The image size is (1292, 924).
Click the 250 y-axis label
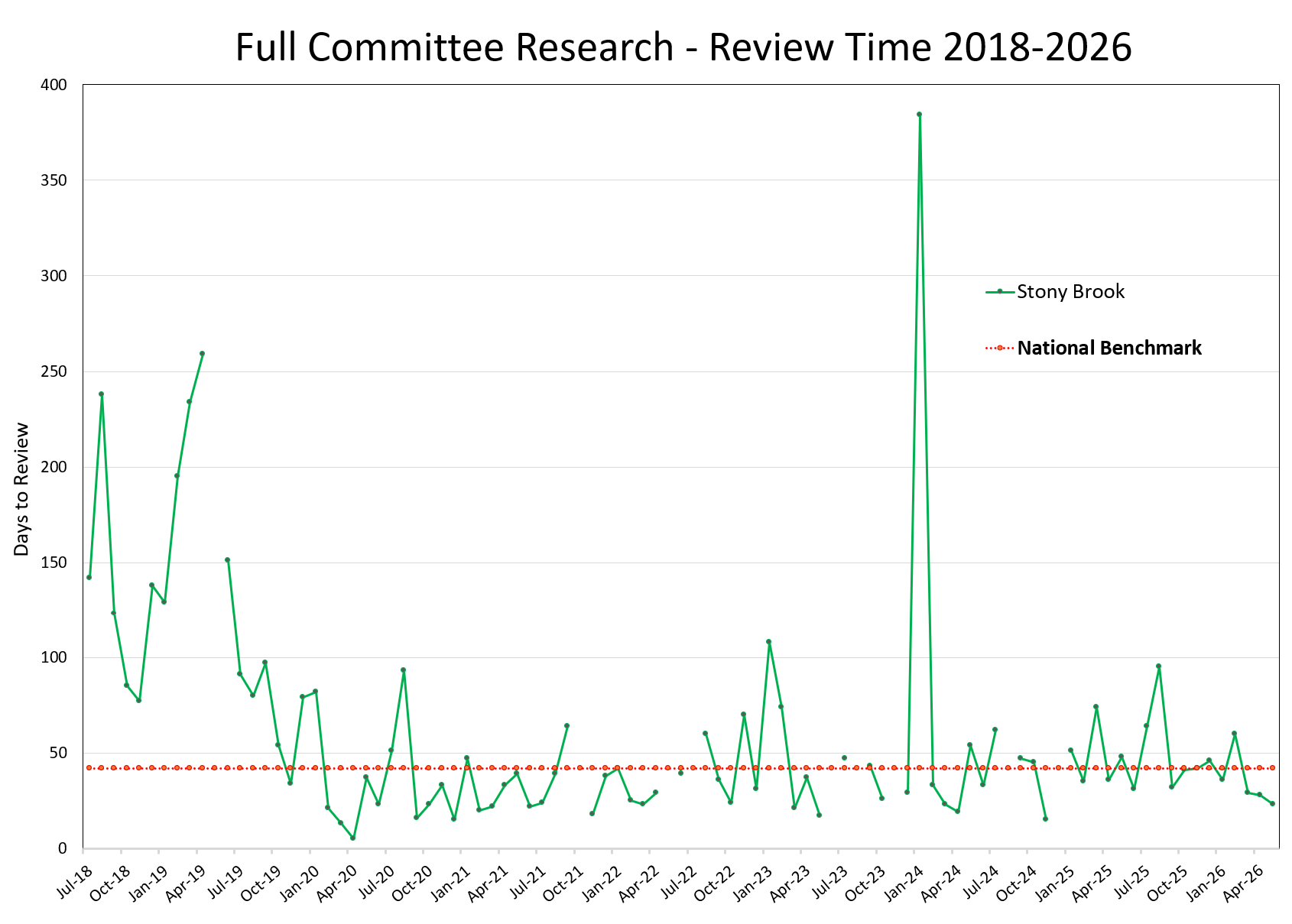point(54,371)
